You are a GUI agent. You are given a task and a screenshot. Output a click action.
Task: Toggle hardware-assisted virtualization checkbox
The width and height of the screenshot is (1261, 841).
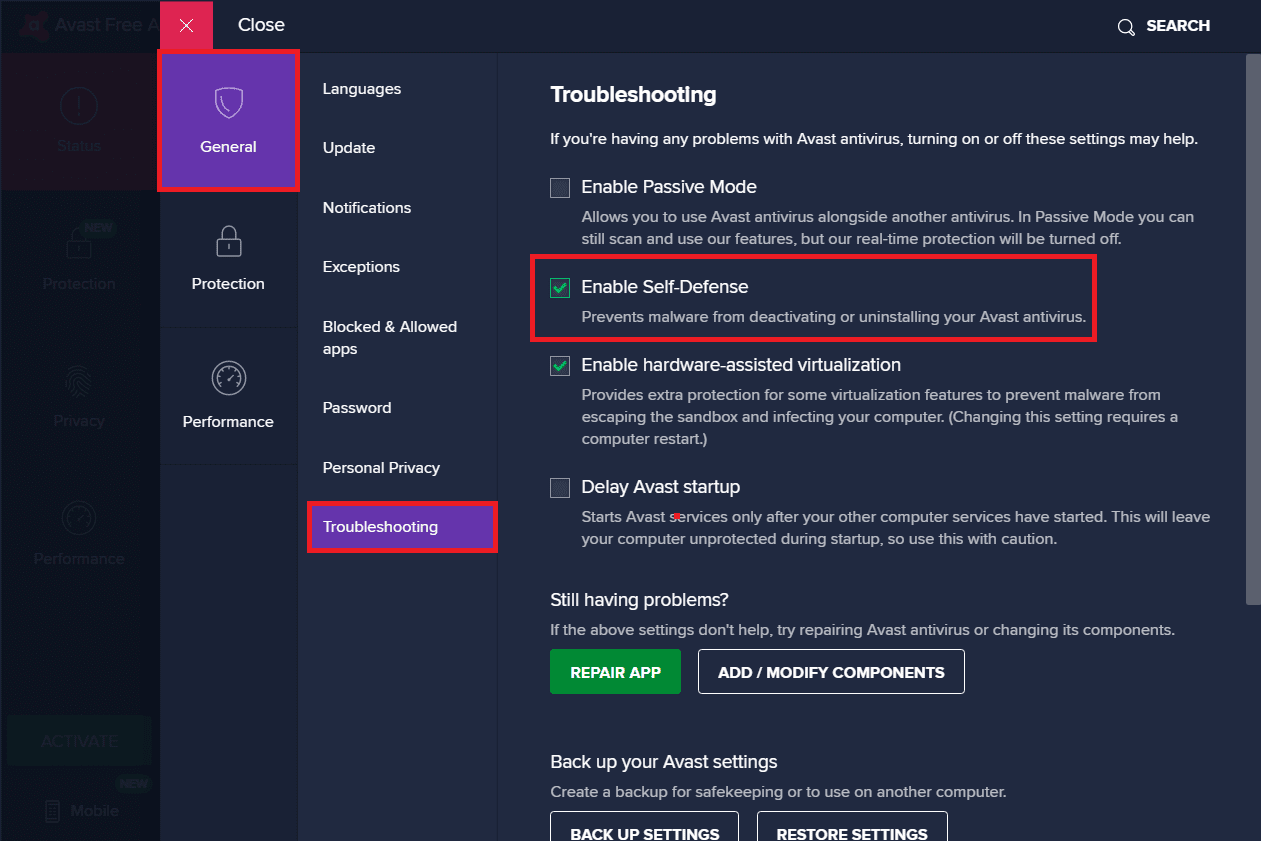point(560,366)
